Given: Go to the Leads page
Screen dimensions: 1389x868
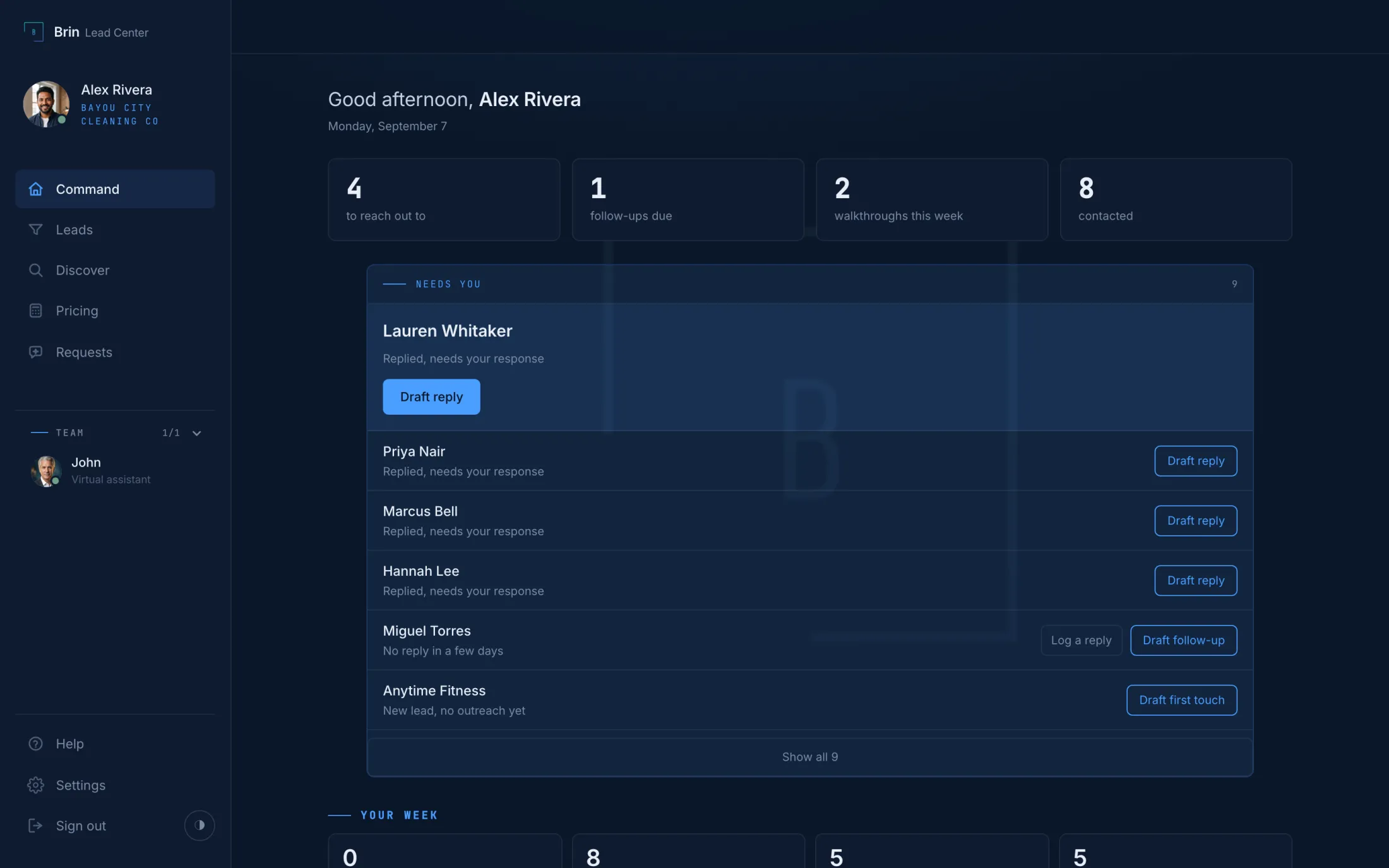Looking at the screenshot, I should click(x=115, y=229).
